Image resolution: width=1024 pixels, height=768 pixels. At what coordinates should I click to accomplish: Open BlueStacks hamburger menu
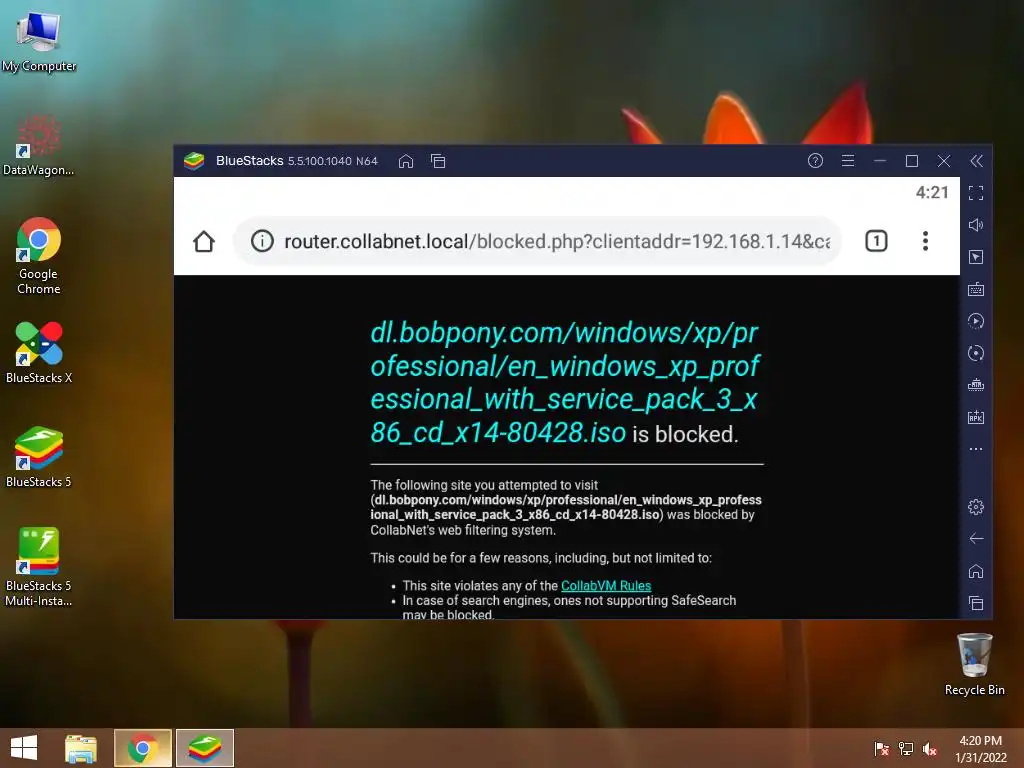[848, 161]
